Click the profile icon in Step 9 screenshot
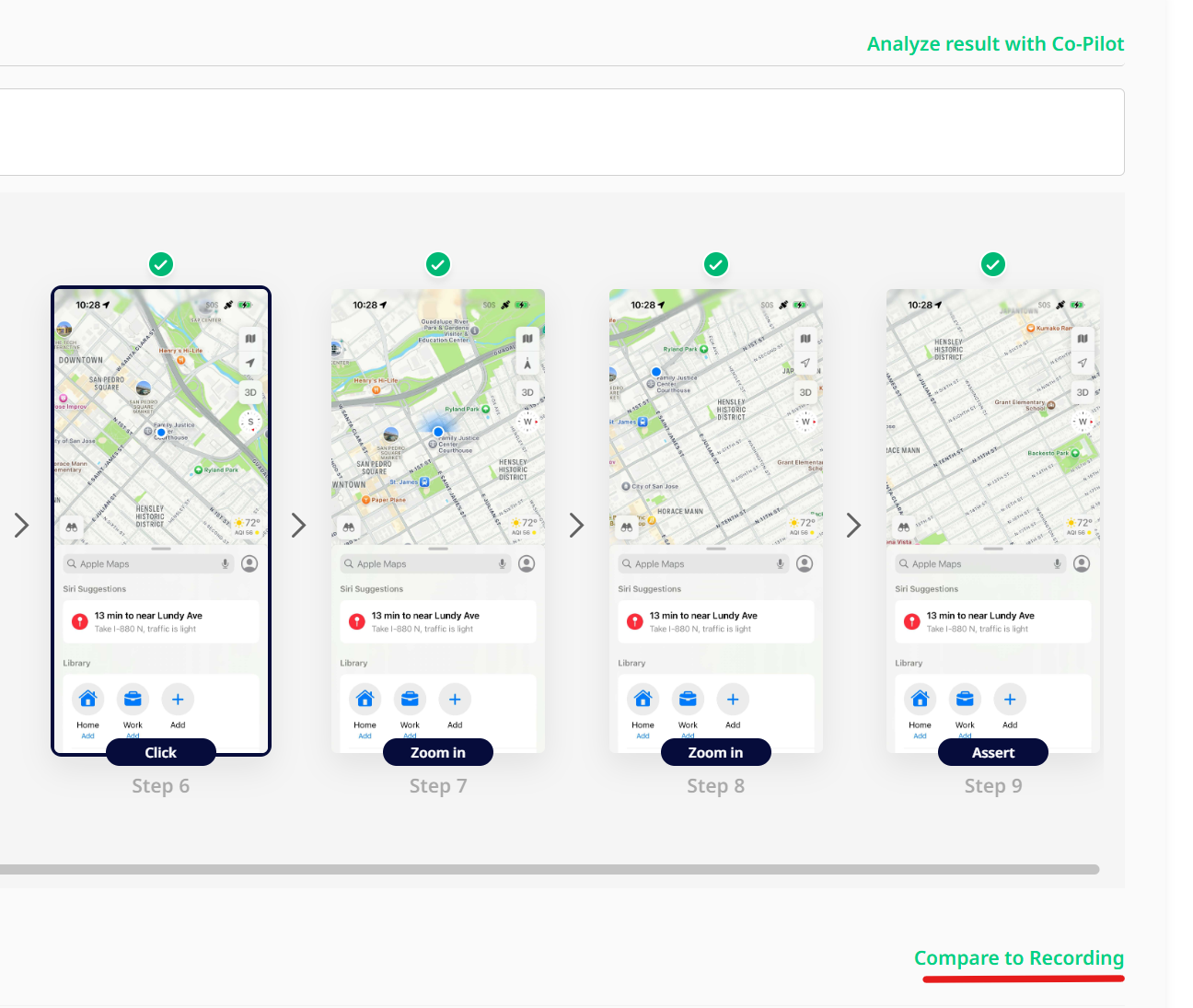Viewport: 1193px width, 1008px height. [1082, 563]
